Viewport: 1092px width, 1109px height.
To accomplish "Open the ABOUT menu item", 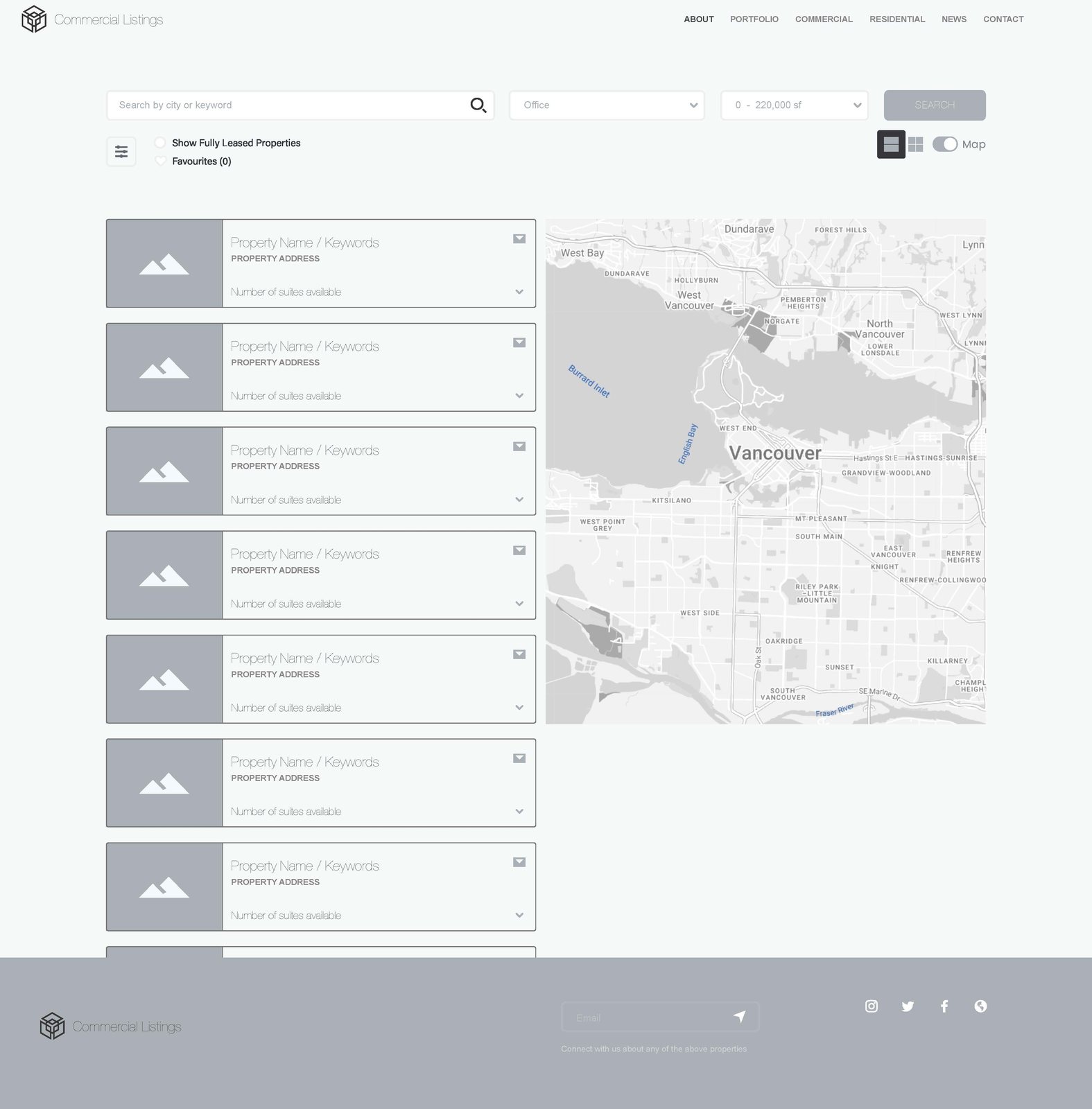I will (x=699, y=19).
